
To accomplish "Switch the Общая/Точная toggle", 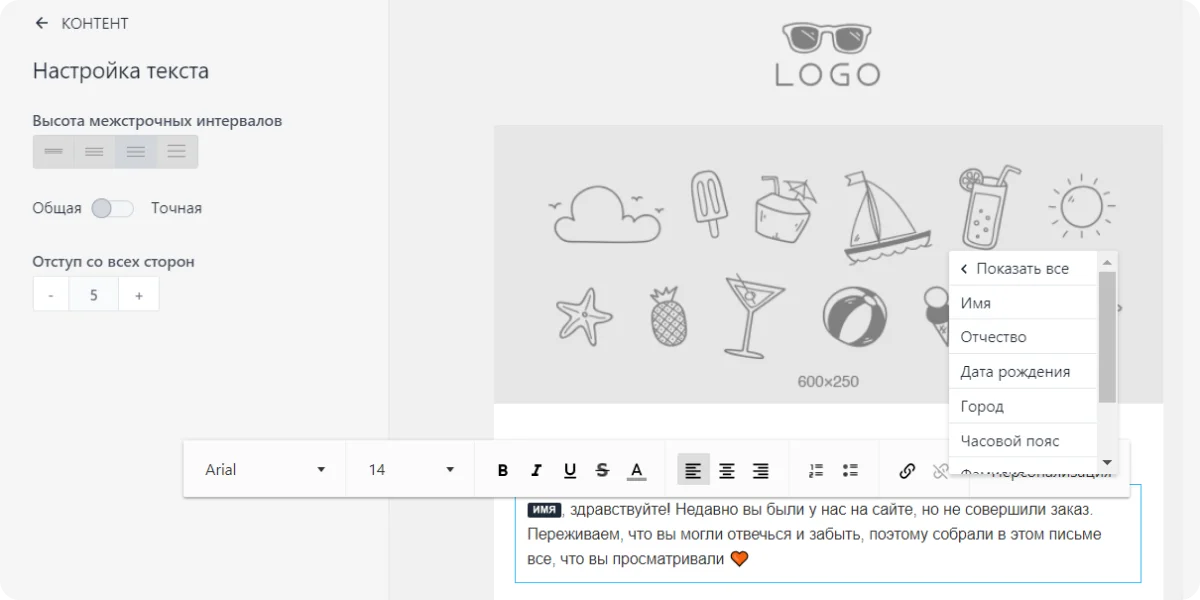I will pos(112,208).
